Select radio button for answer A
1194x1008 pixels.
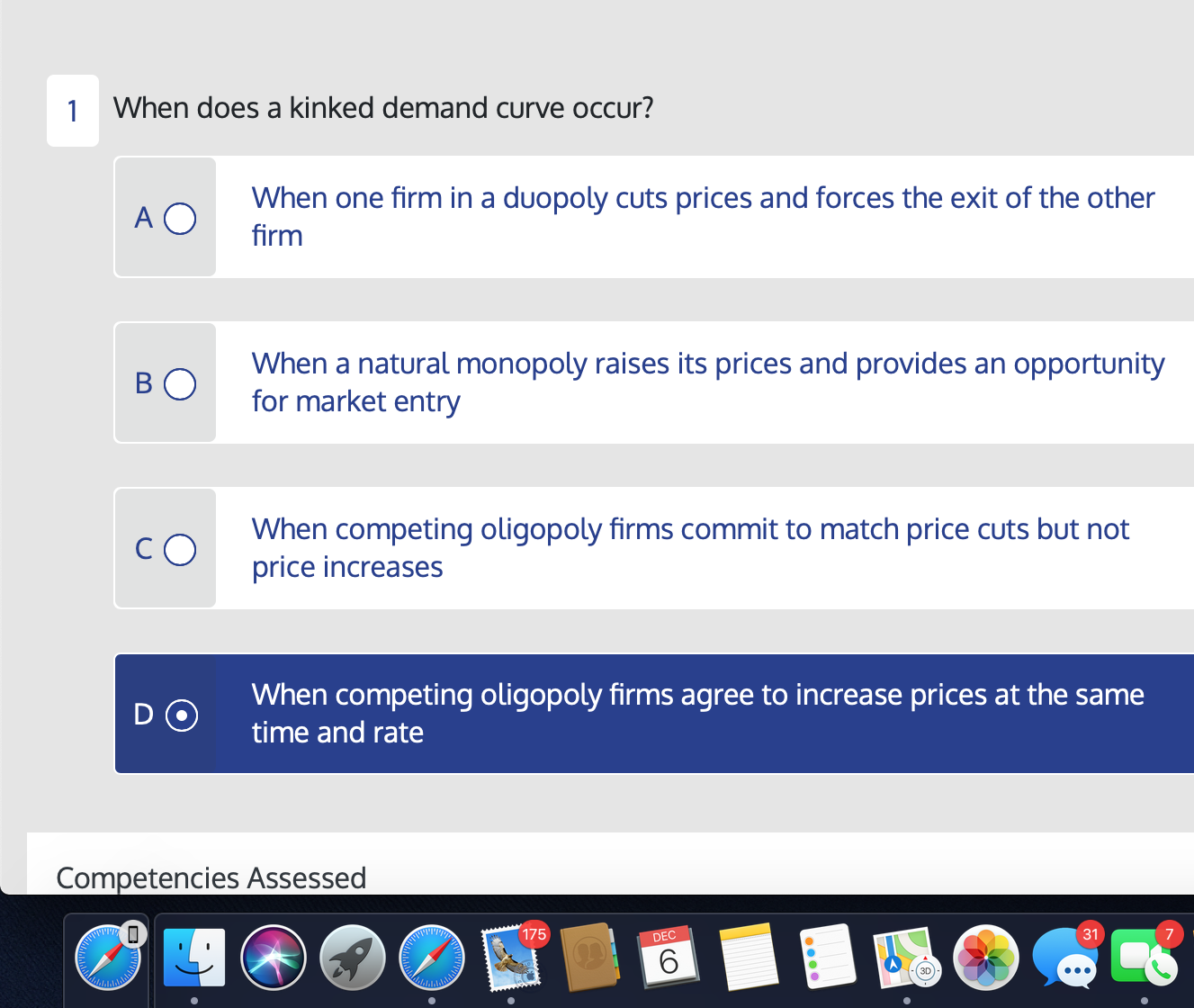(181, 217)
